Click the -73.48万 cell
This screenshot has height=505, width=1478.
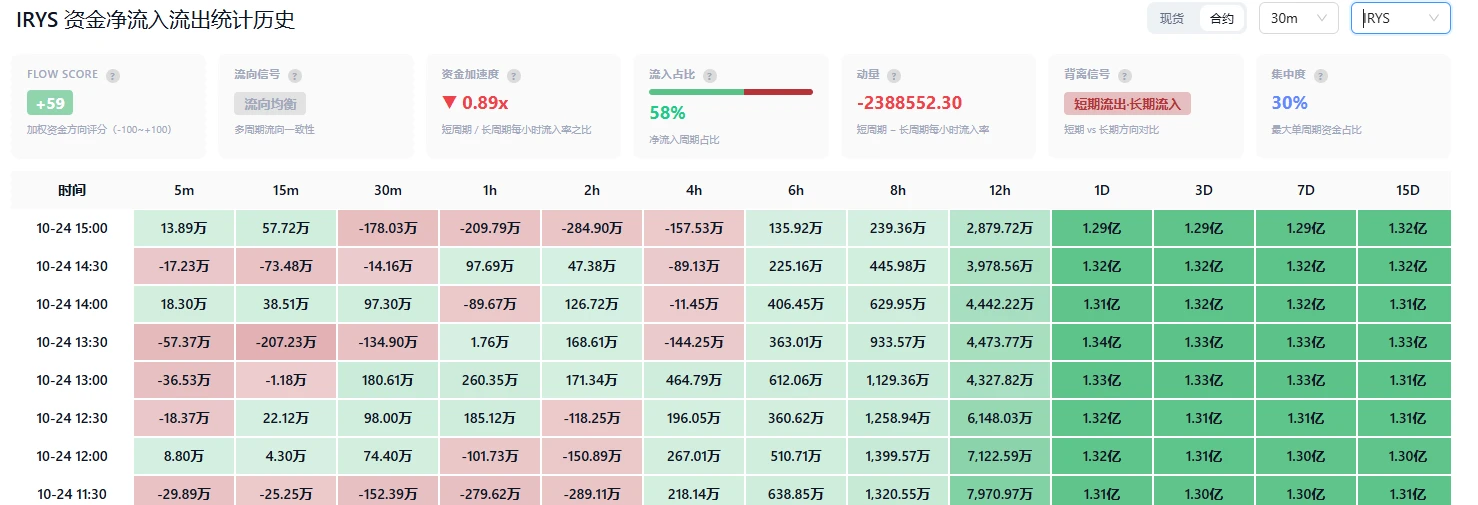click(x=286, y=266)
